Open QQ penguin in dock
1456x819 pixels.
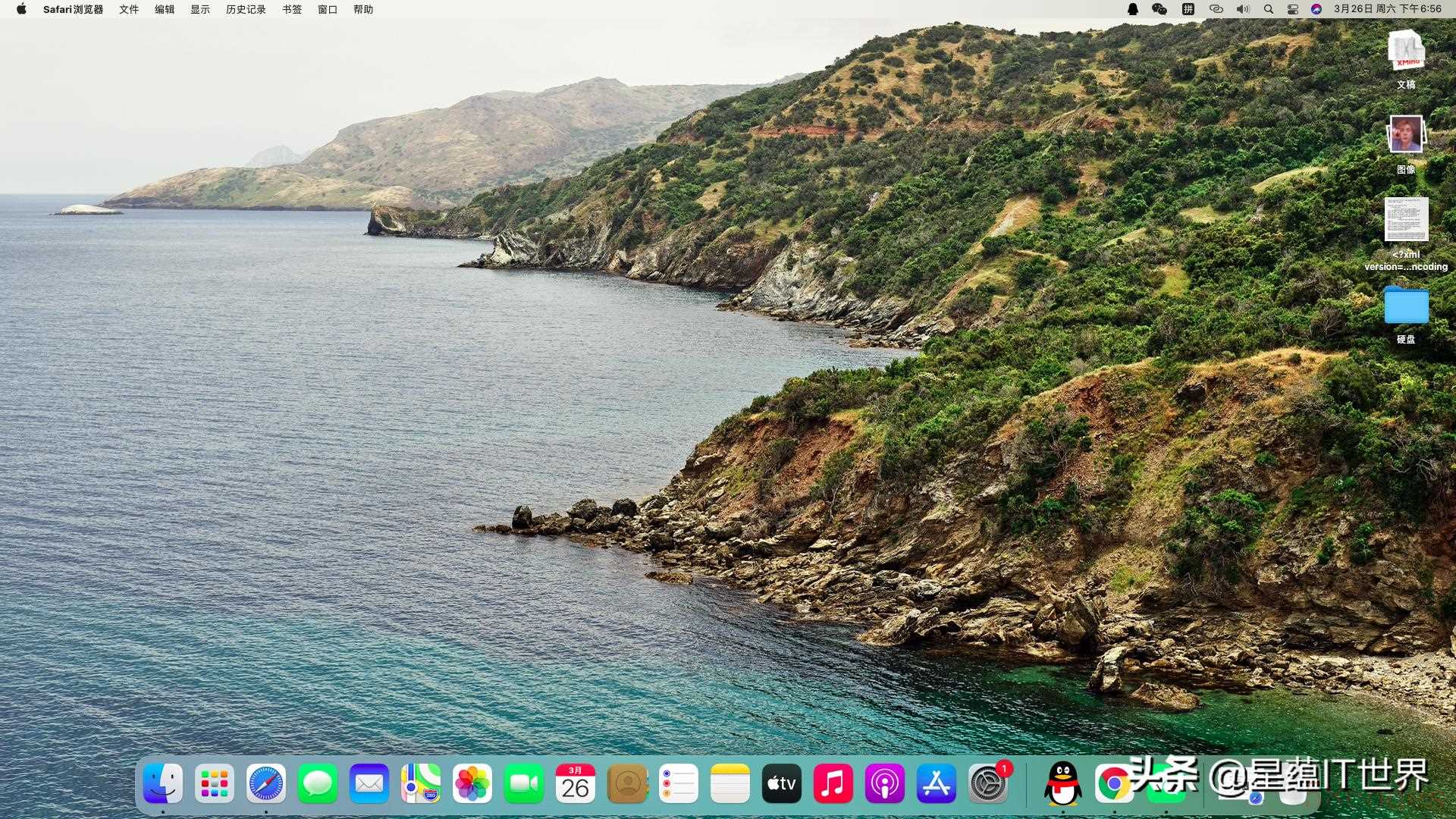pyautogui.click(x=1062, y=783)
